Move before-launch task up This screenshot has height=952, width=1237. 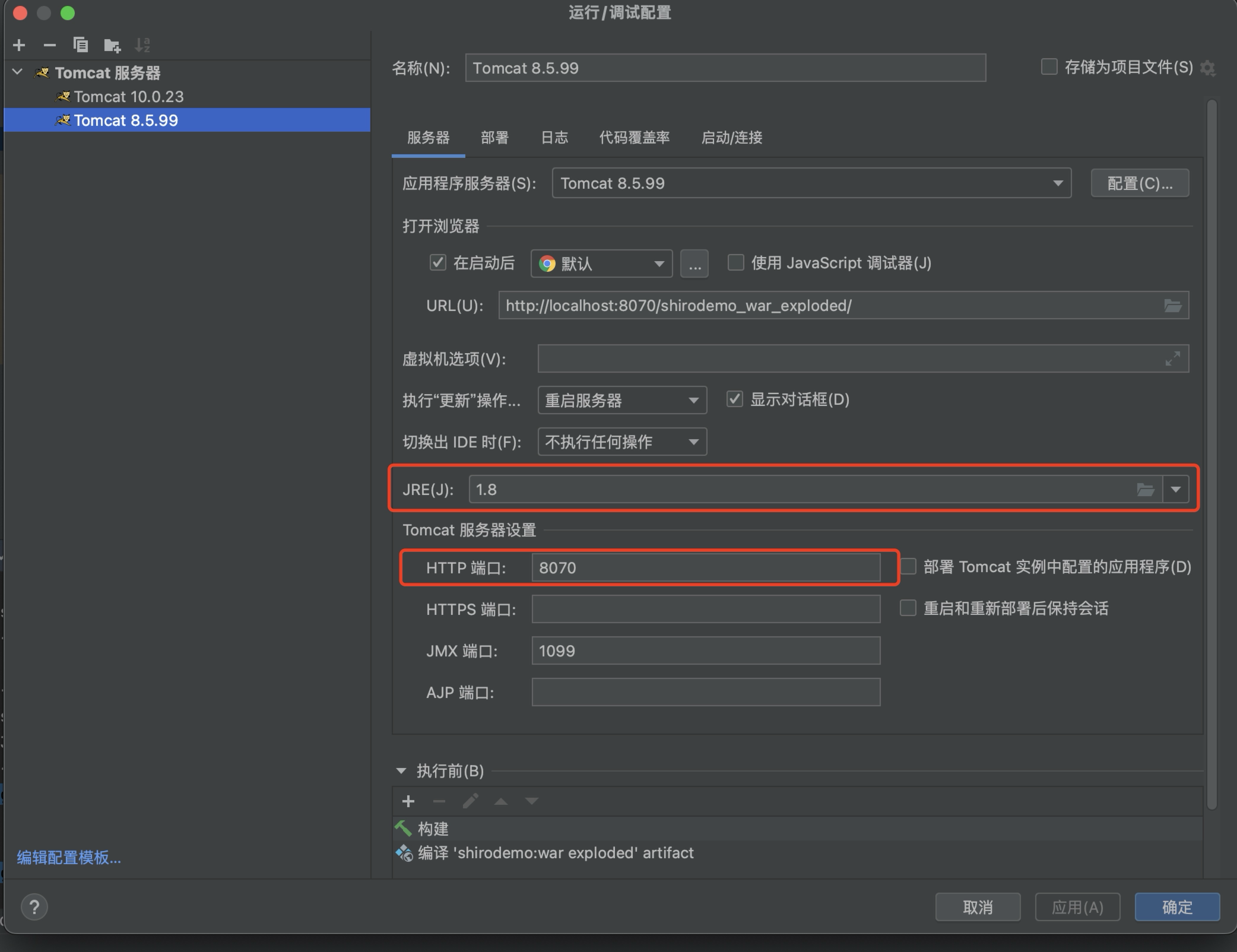point(501,801)
